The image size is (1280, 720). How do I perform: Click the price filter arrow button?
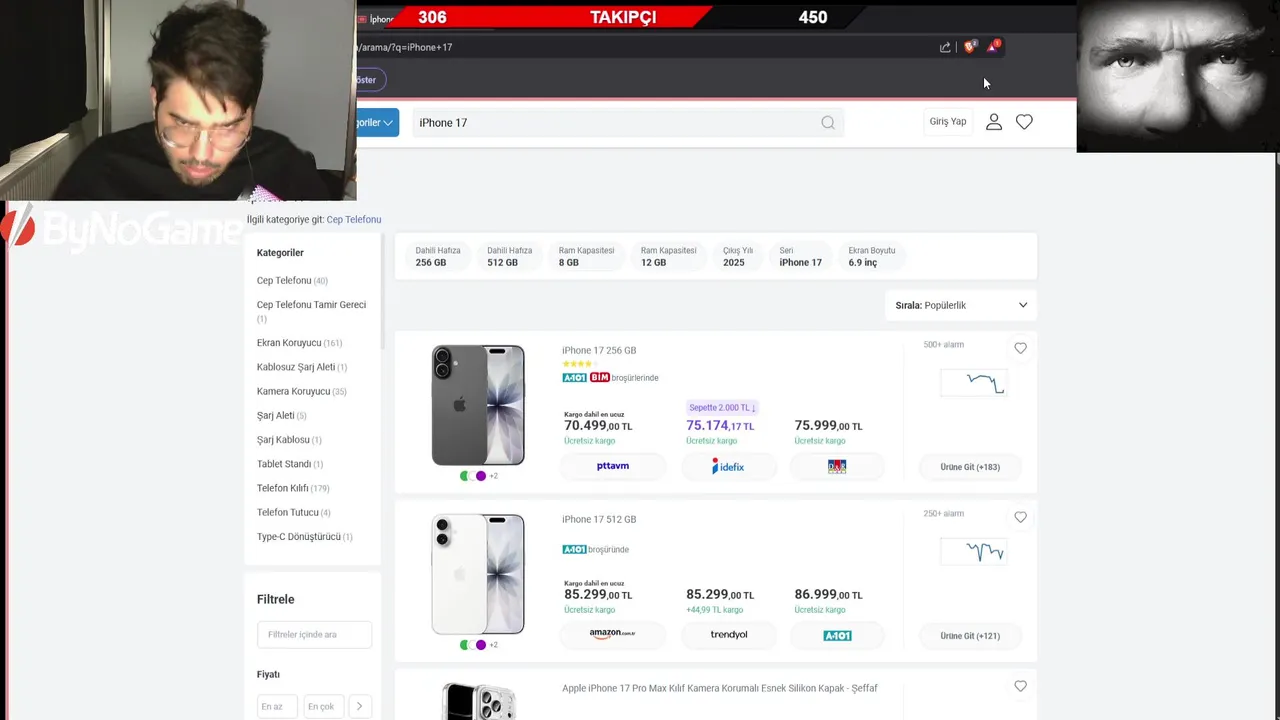point(359,706)
